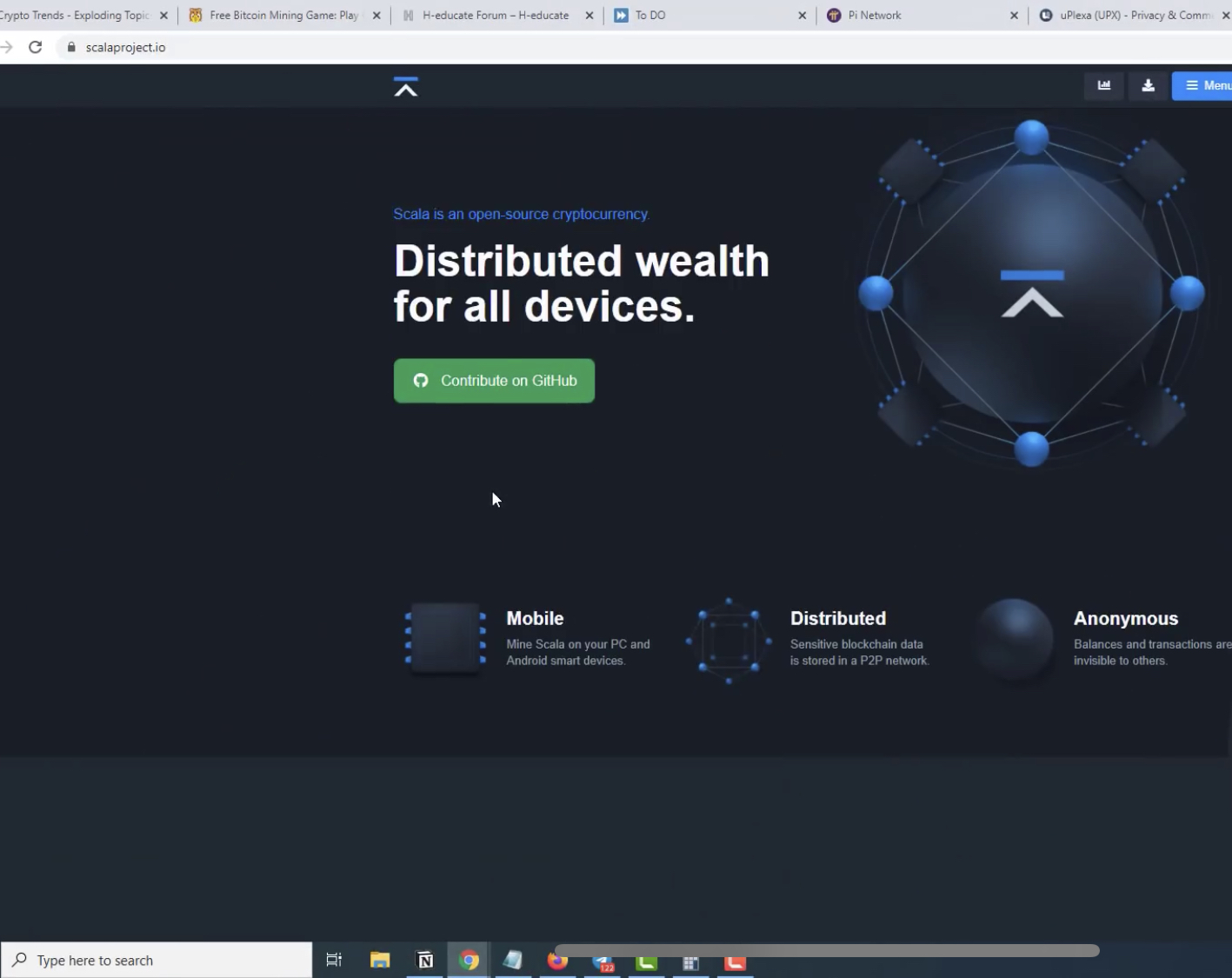Click the padlock site info icon

coord(71,47)
